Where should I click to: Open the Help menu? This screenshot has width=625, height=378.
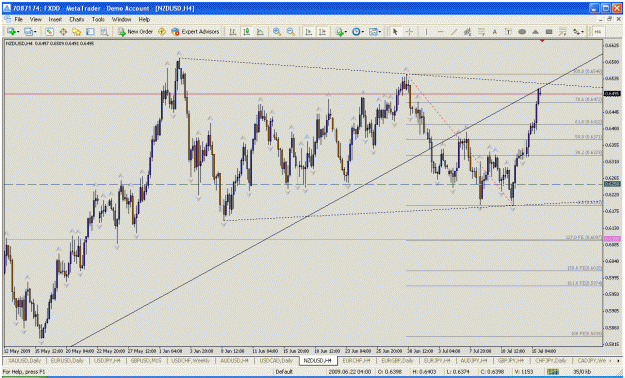pos(144,19)
